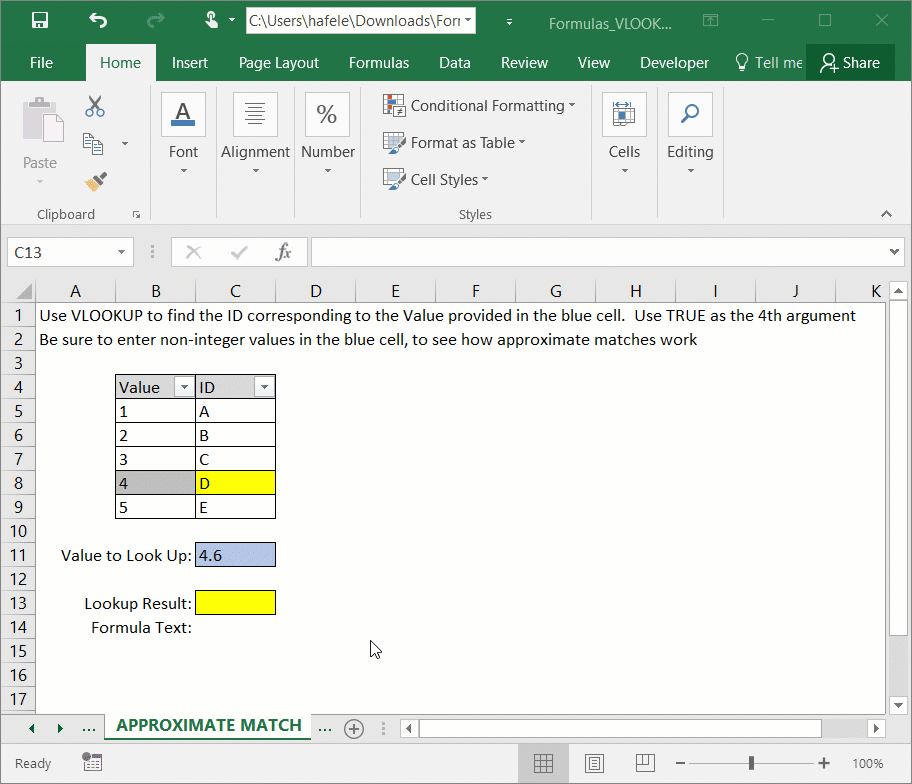Open the Formulas ribbon tab
Viewport: 912px width, 784px height.
379,63
